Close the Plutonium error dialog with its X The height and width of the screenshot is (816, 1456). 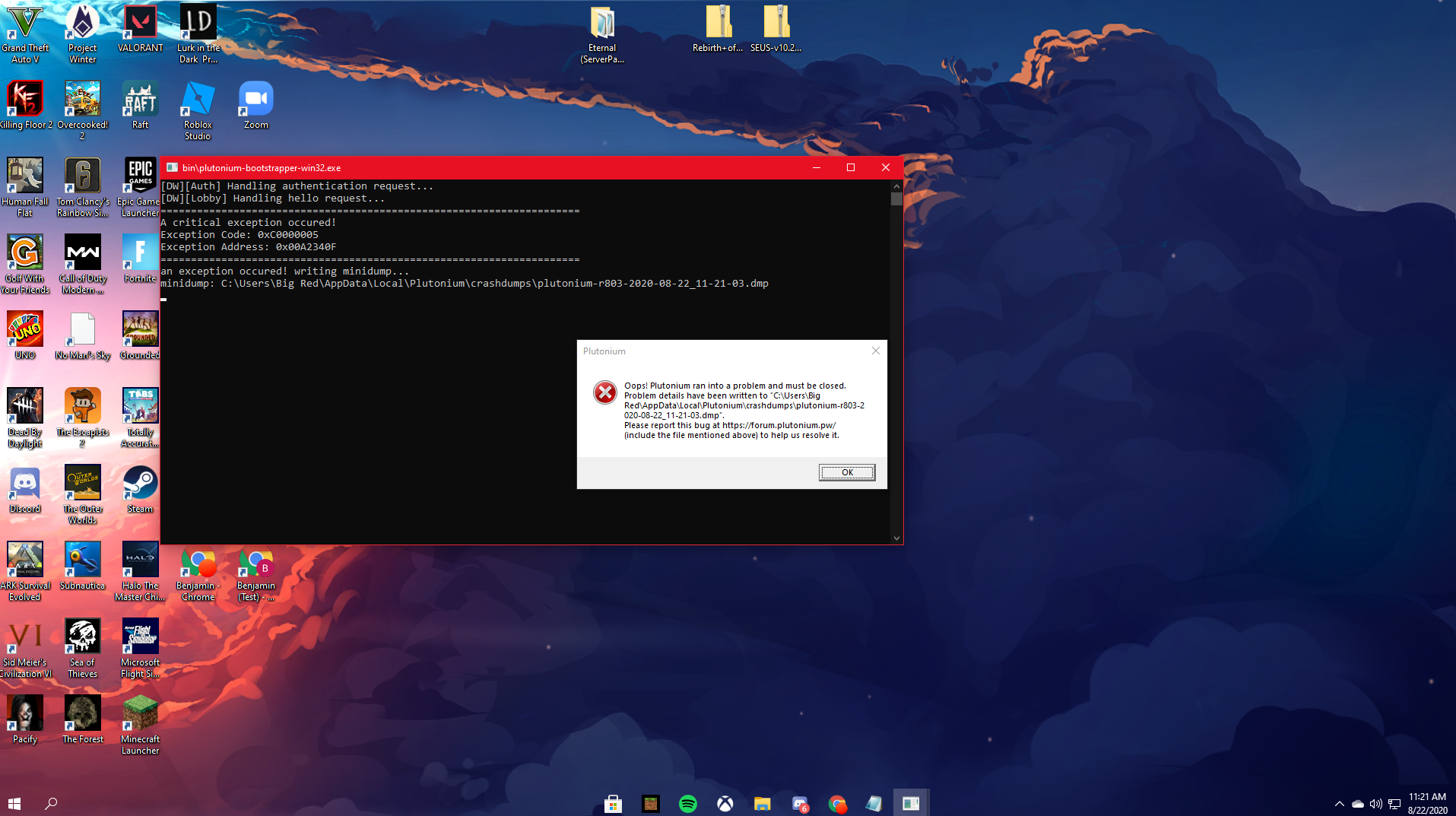coord(876,351)
